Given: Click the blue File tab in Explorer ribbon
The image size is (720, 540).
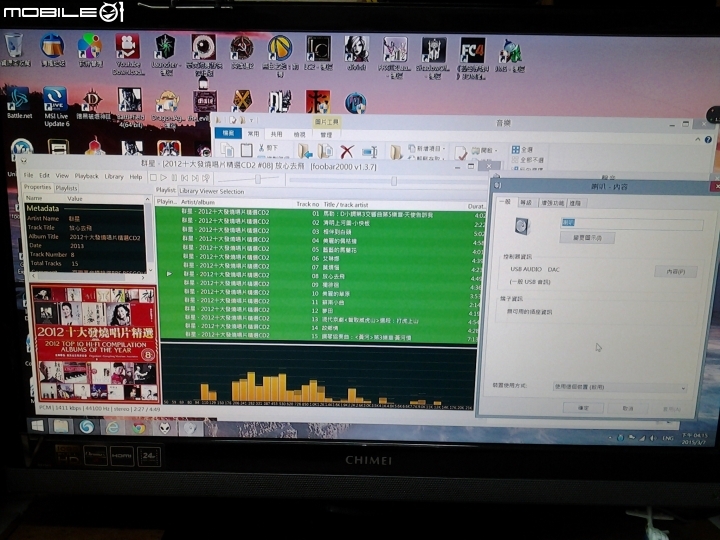Looking at the screenshot, I should click(x=228, y=133).
